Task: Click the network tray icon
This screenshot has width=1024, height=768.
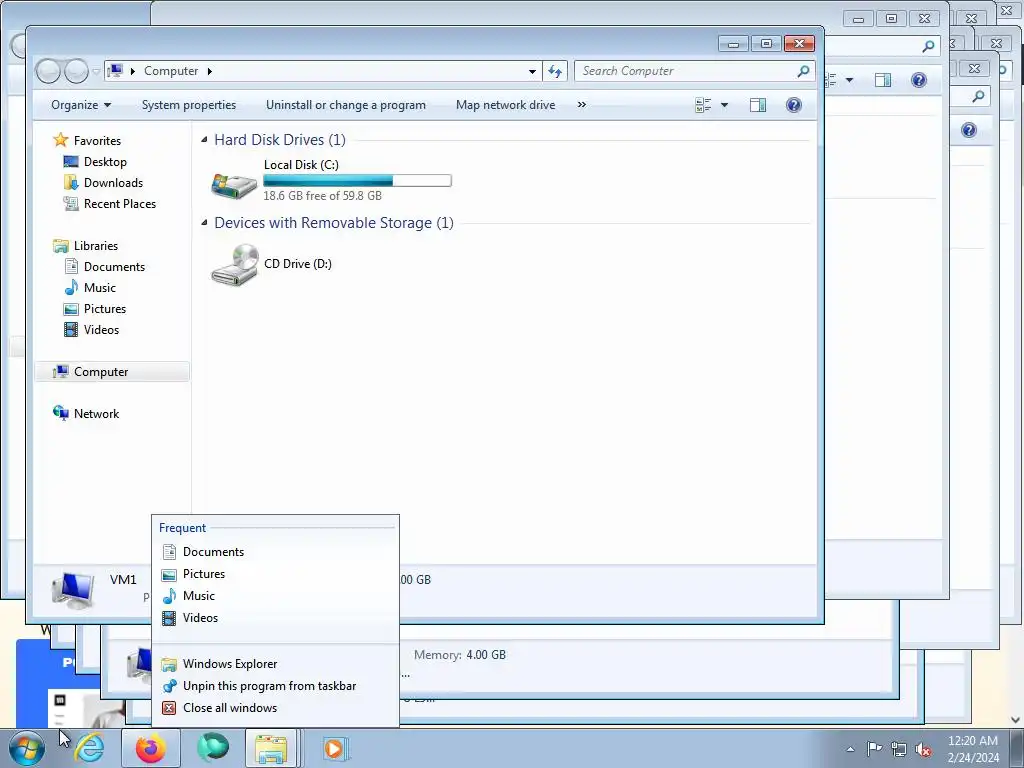Action: pyautogui.click(x=899, y=749)
